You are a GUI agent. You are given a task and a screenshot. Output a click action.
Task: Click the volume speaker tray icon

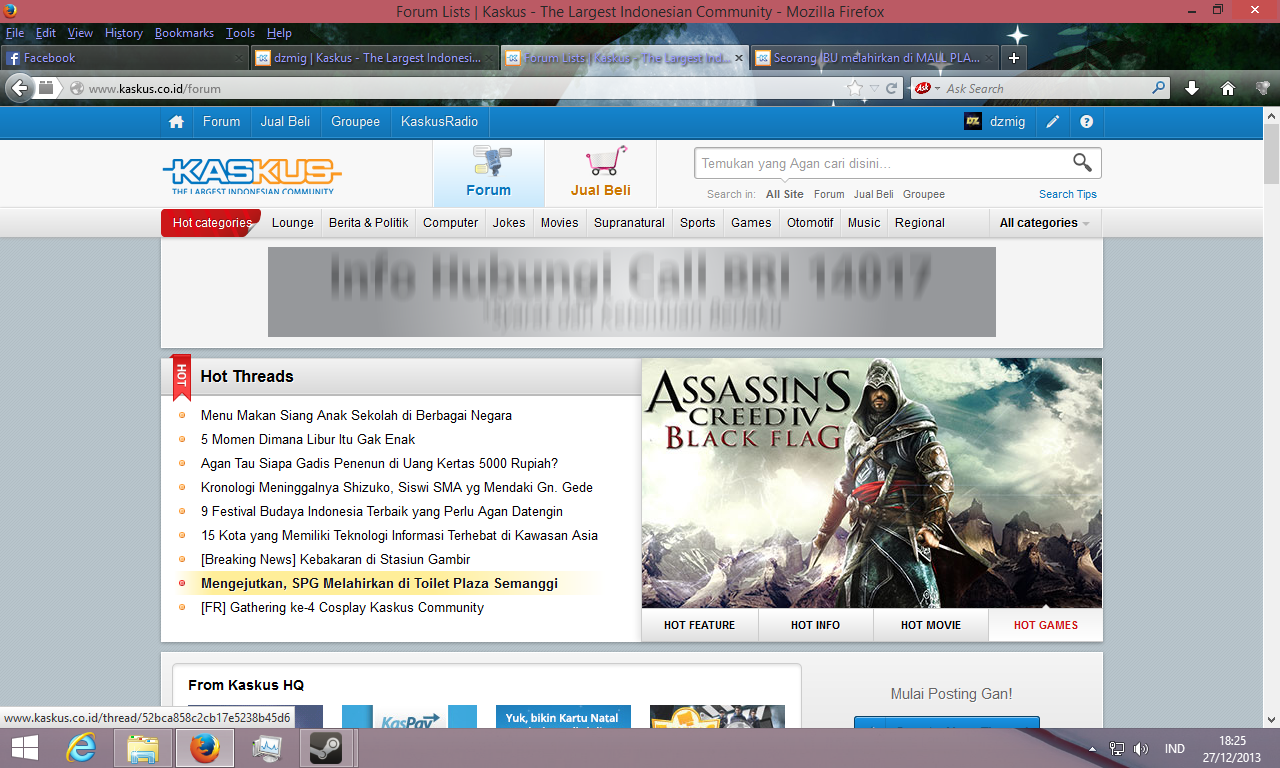click(x=1141, y=748)
